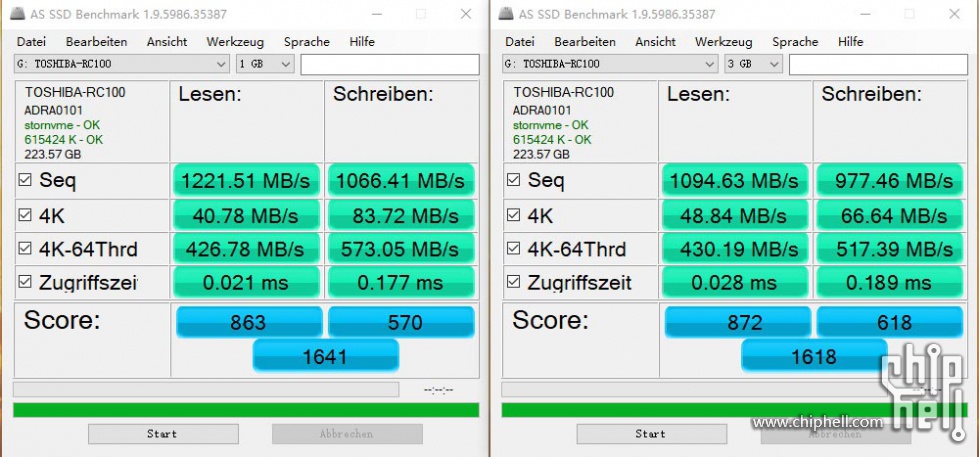The height and width of the screenshot is (457, 979).
Task: Open the Werkzeug menu in the right window
Action: [724, 42]
